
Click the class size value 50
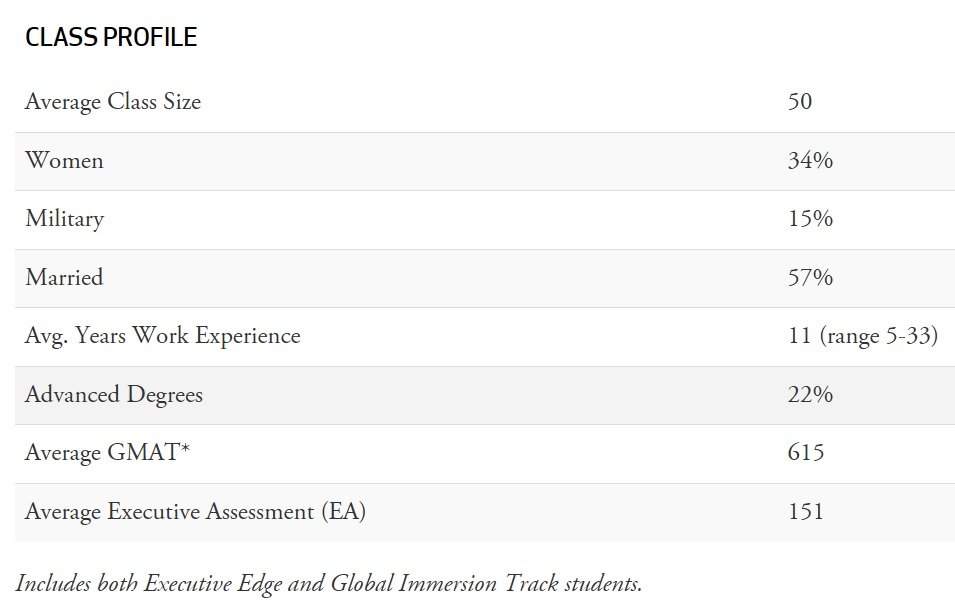800,102
